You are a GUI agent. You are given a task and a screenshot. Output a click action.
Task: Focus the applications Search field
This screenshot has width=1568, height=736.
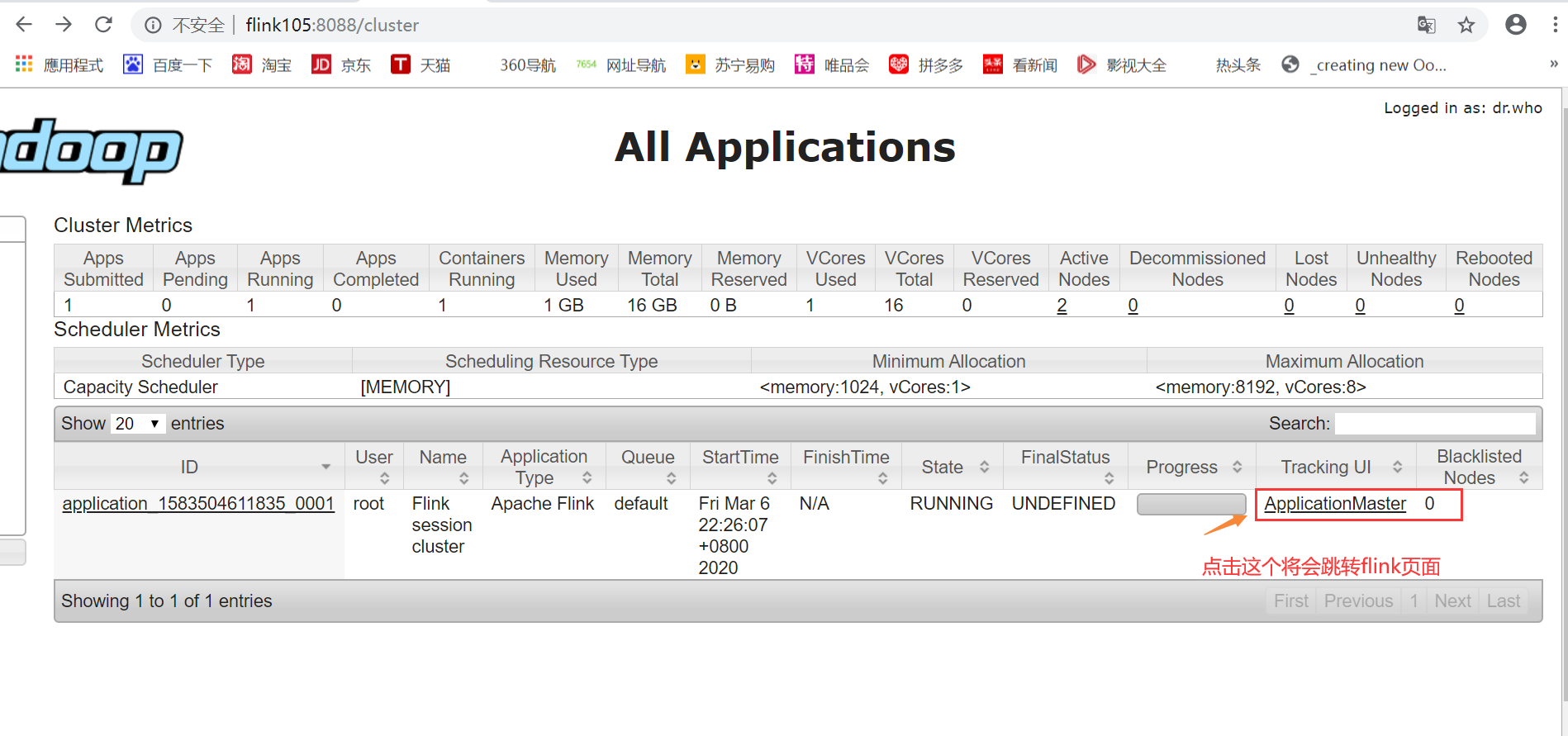pos(1435,424)
